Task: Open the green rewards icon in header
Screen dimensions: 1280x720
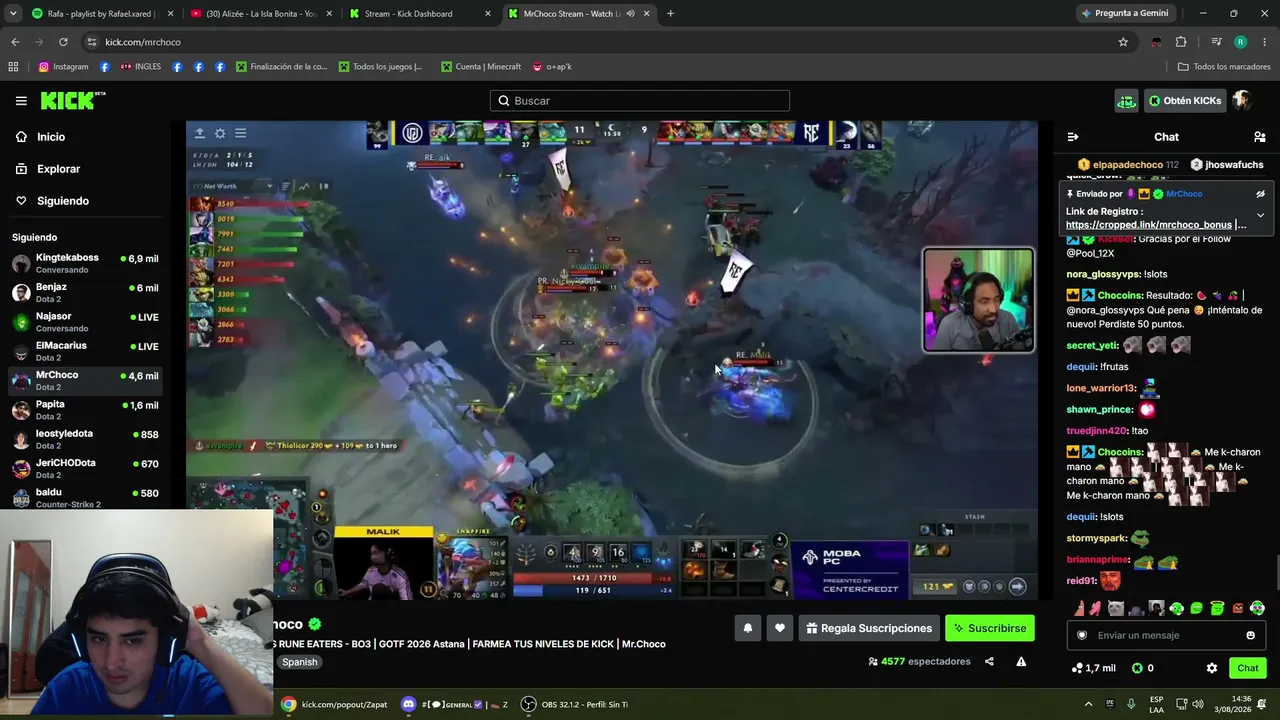Action: click(x=1127, y=101)
